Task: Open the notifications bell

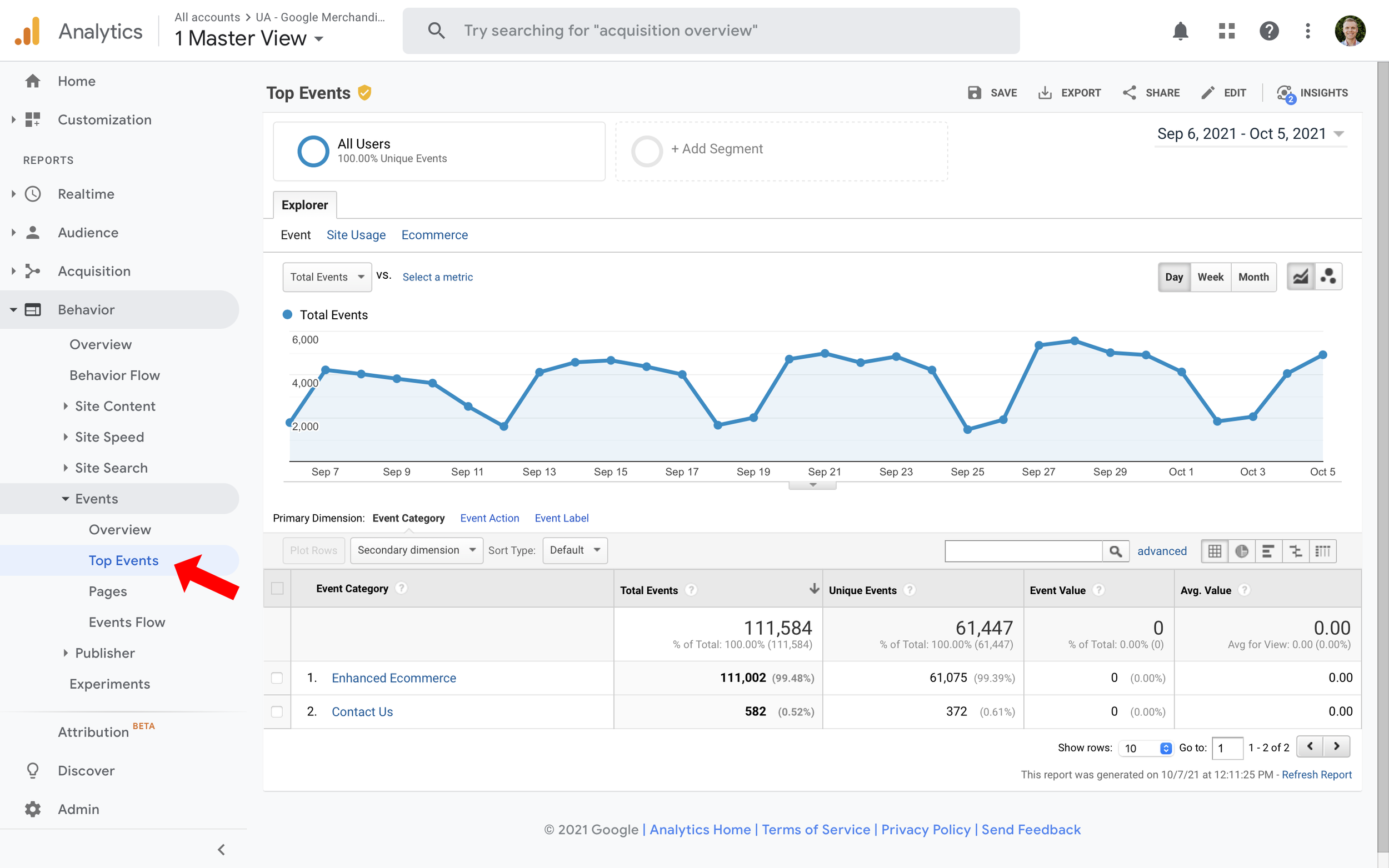Action: [1181, 32]
